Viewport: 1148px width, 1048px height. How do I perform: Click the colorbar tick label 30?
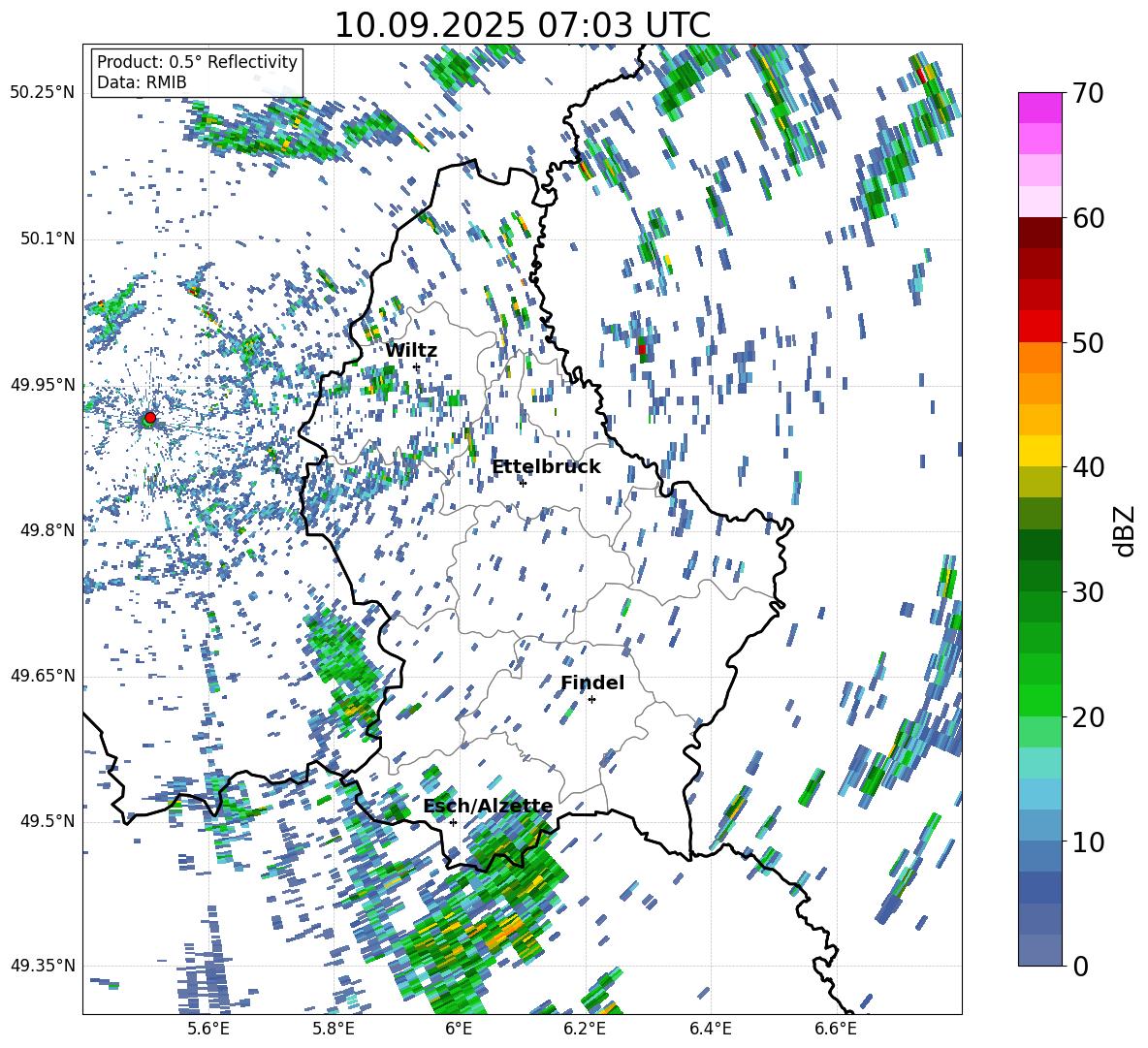1088,592
